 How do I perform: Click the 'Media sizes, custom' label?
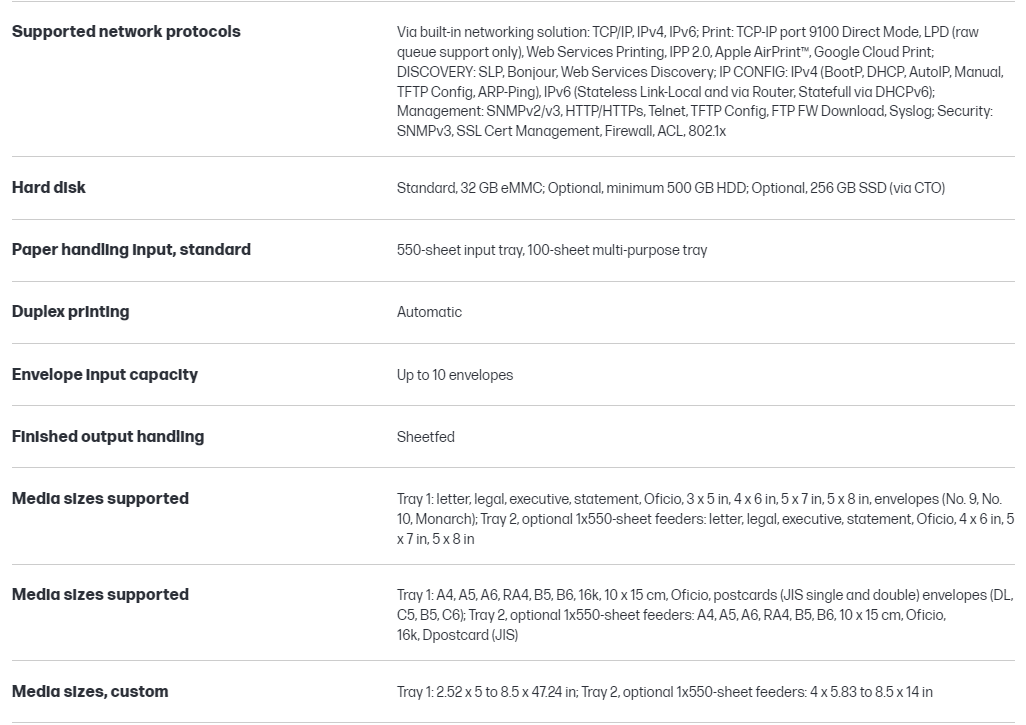pos(90,692)
